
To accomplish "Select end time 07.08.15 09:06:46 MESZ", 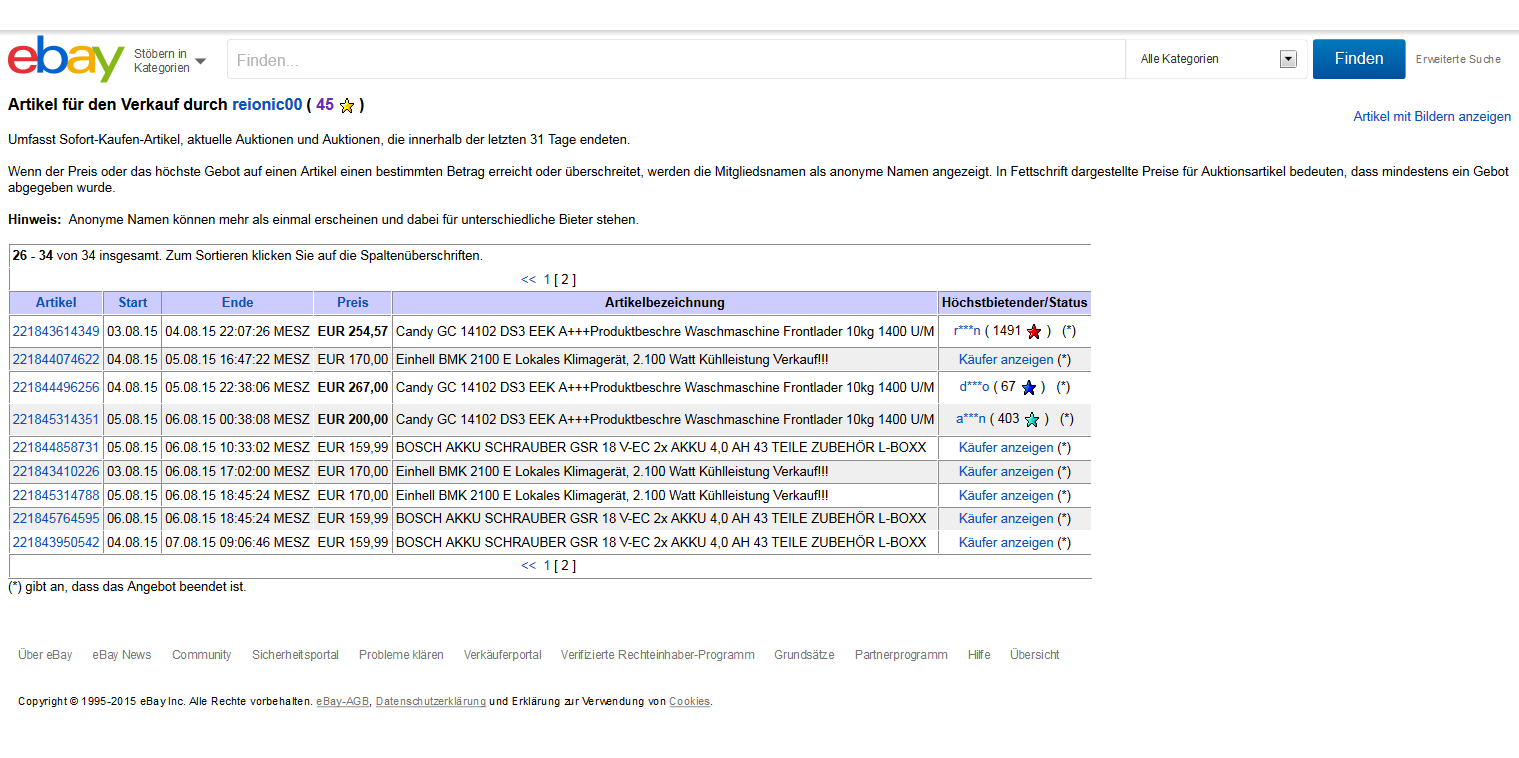I will 237,542.
